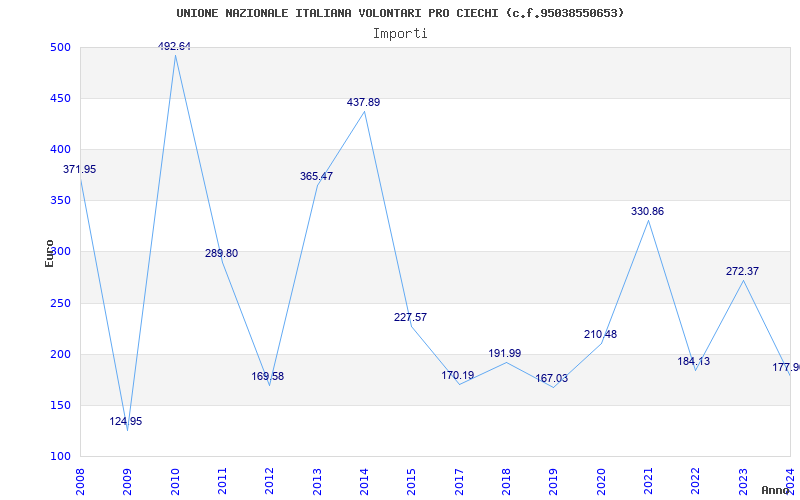Click the y-axis tick 250

click(59, 304)
